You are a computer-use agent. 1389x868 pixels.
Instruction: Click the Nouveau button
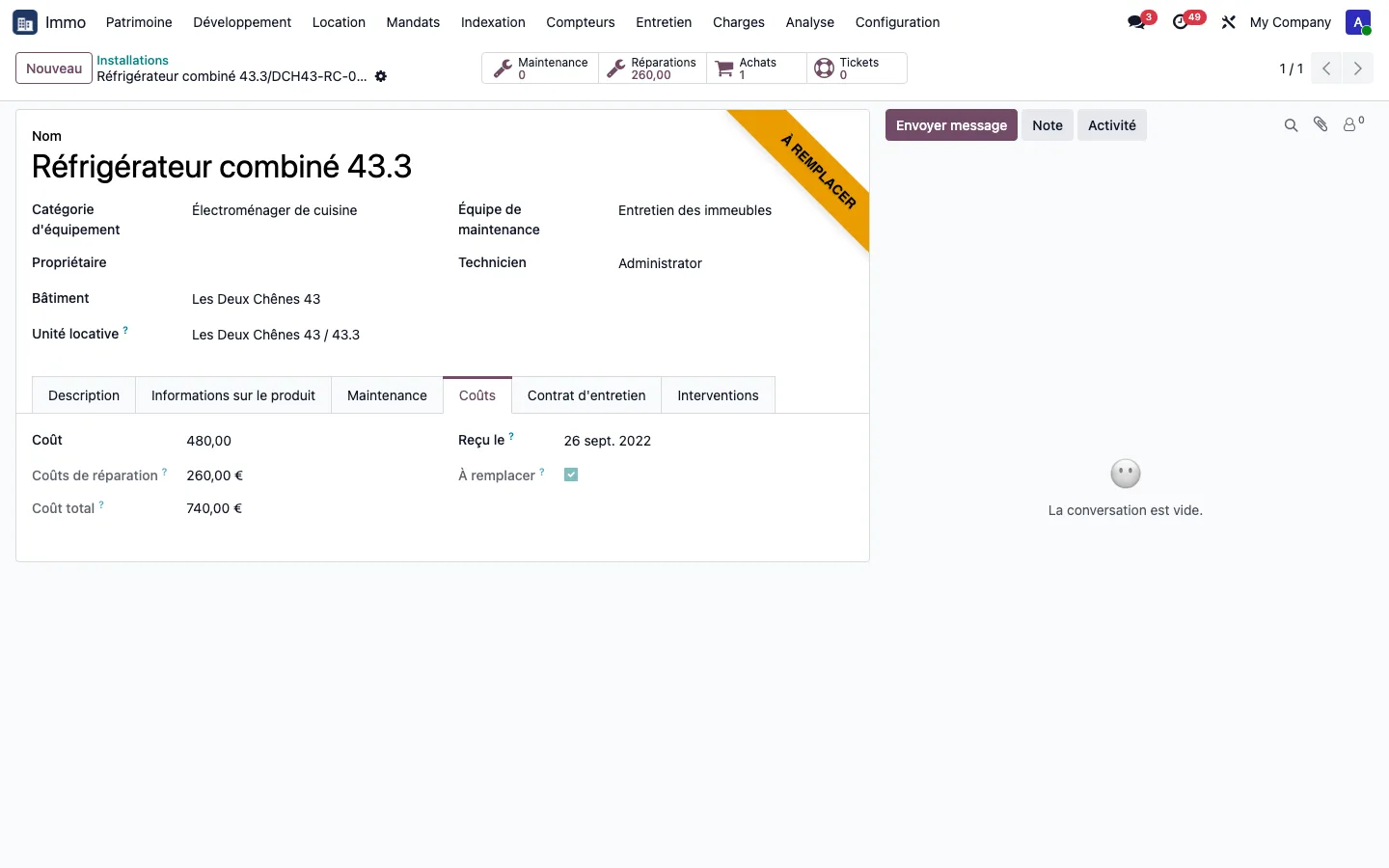(x=54, y=68)
